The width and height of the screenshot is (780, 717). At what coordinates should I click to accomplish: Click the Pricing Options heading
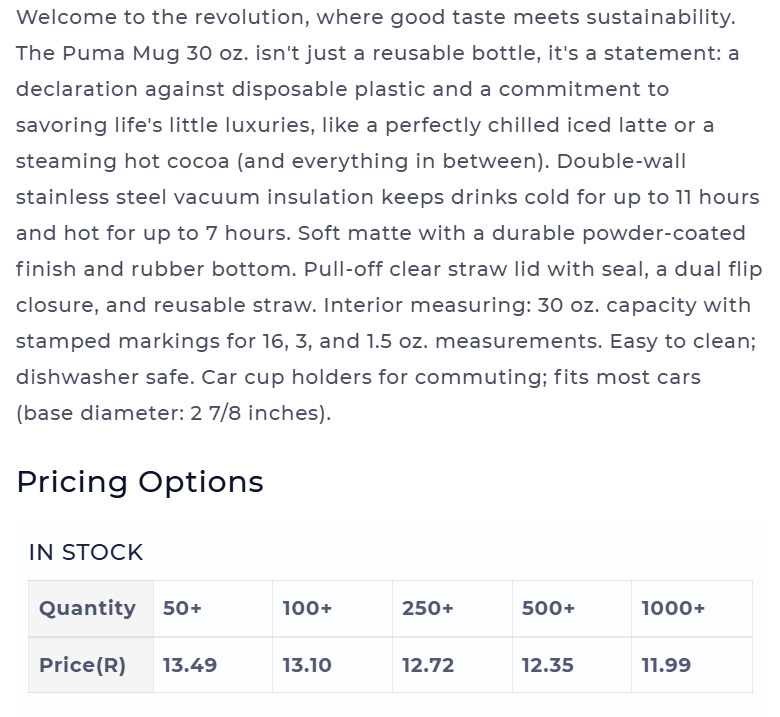[140, 482]
